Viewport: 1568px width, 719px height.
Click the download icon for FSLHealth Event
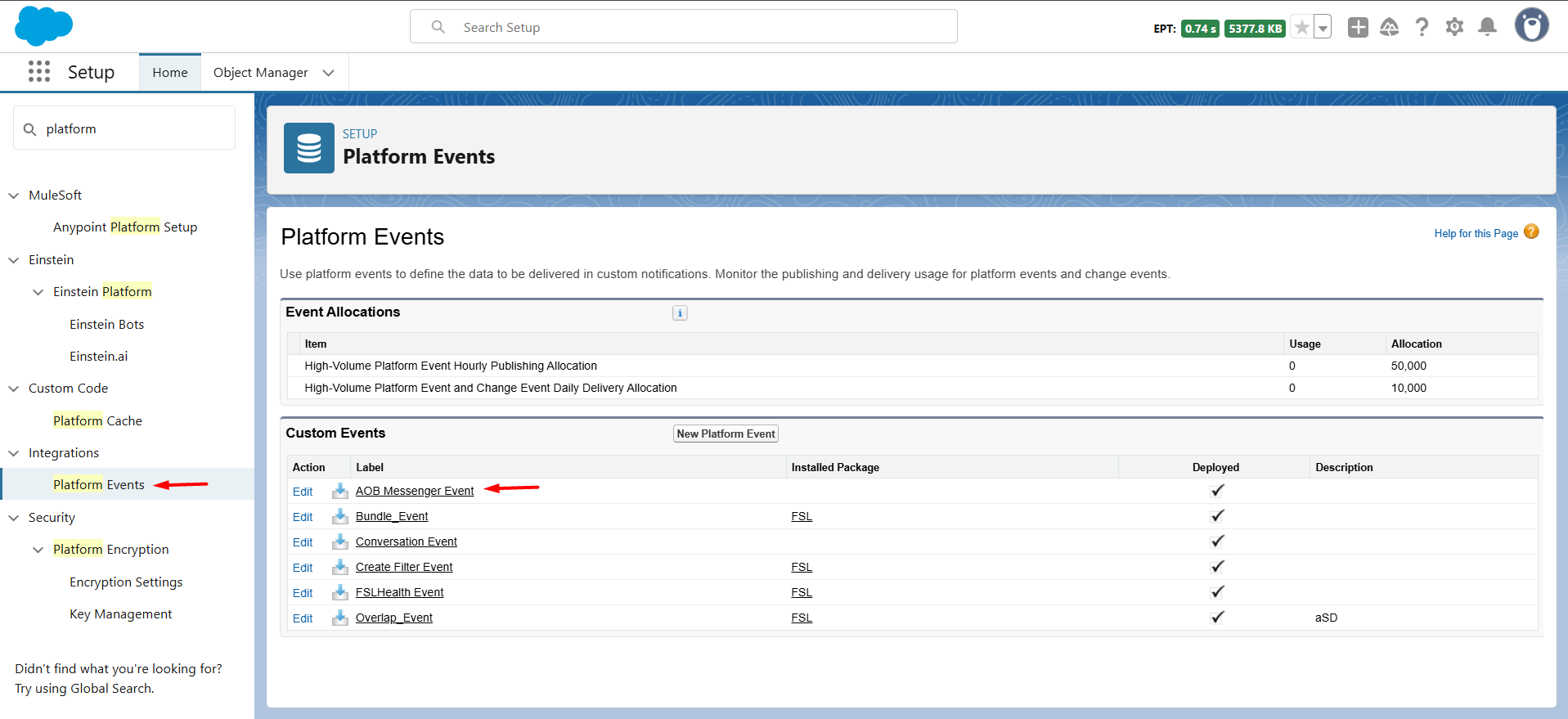[x=340, y=592]
